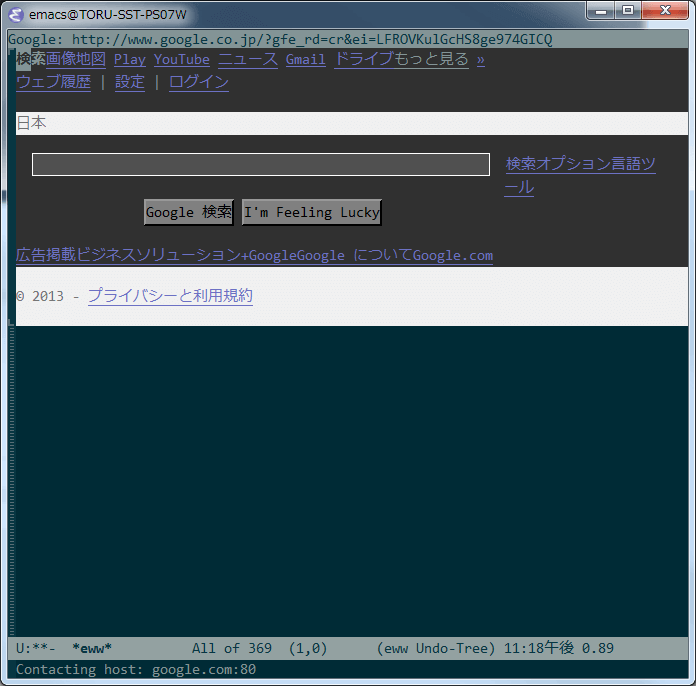Open the プライバシーと利用規約 link
Image resolution: width=696 pixels, height=686 pixels.
[170, 296]
